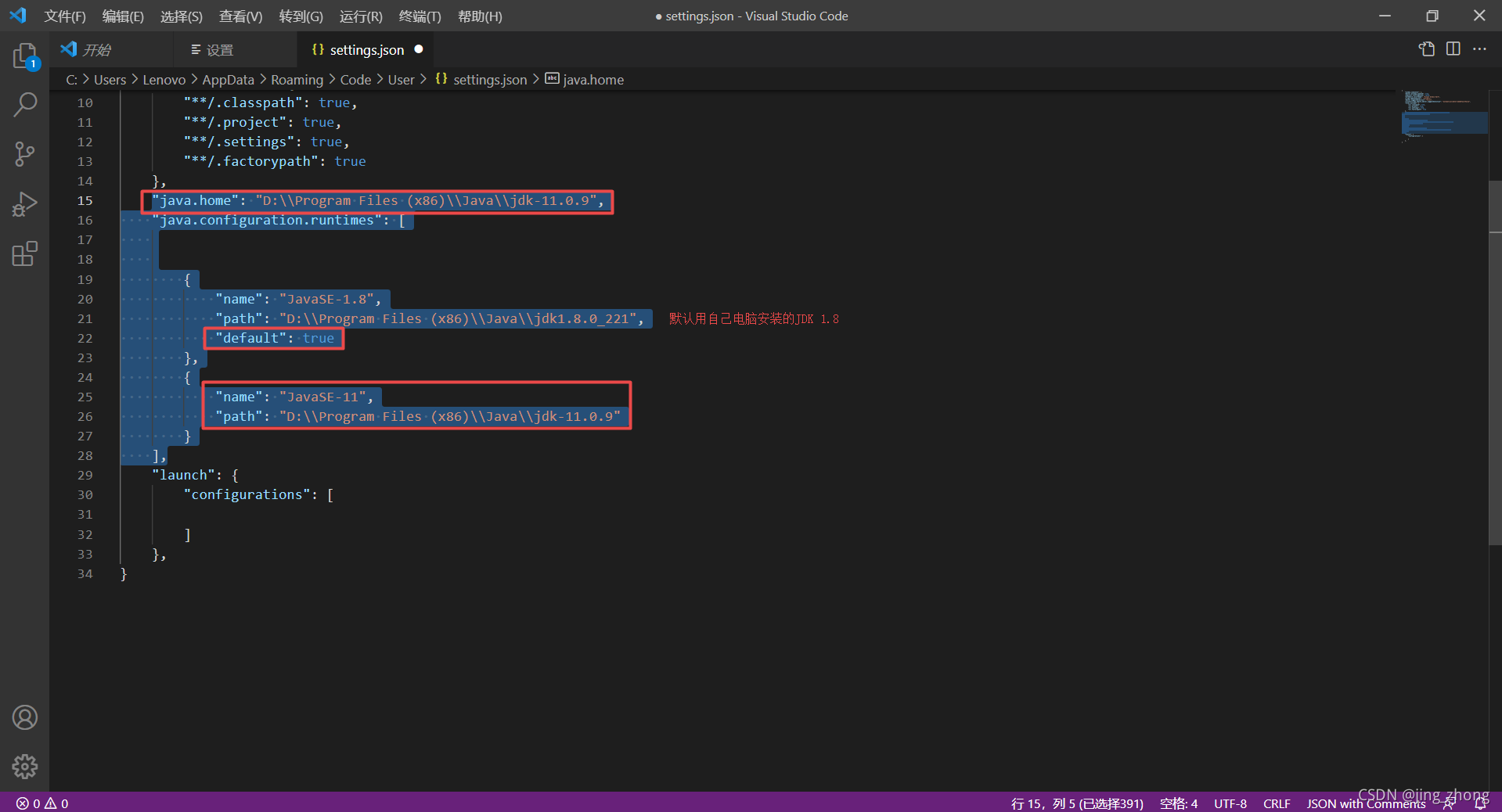Open the Explorer view in activity bar
Viewport: 1502px width, 812px height.
point(25,56)
